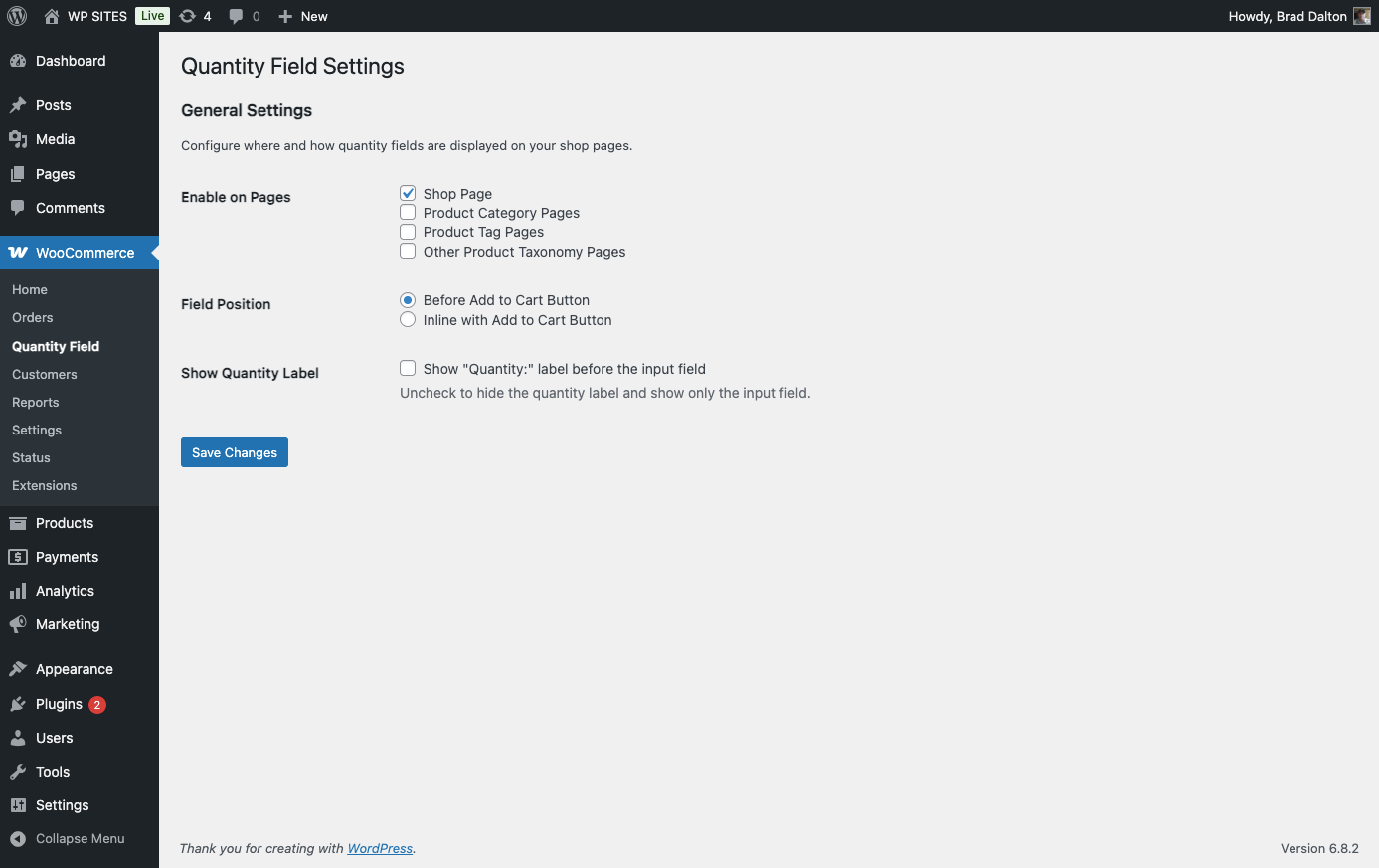Tick the Show Quantity label checkbox
The height and width of the screenshot is (868, 1379).
pos(408,369)
